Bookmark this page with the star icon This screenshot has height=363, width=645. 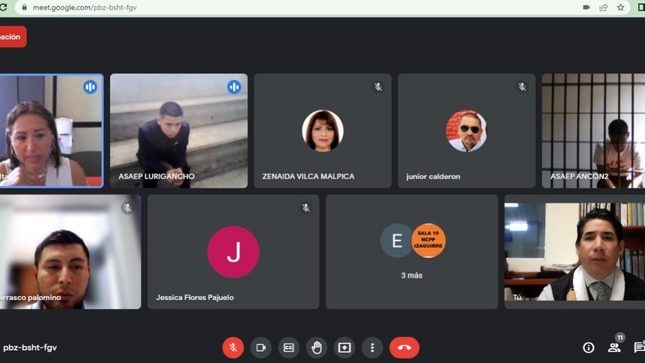click(x=621, y=7)
